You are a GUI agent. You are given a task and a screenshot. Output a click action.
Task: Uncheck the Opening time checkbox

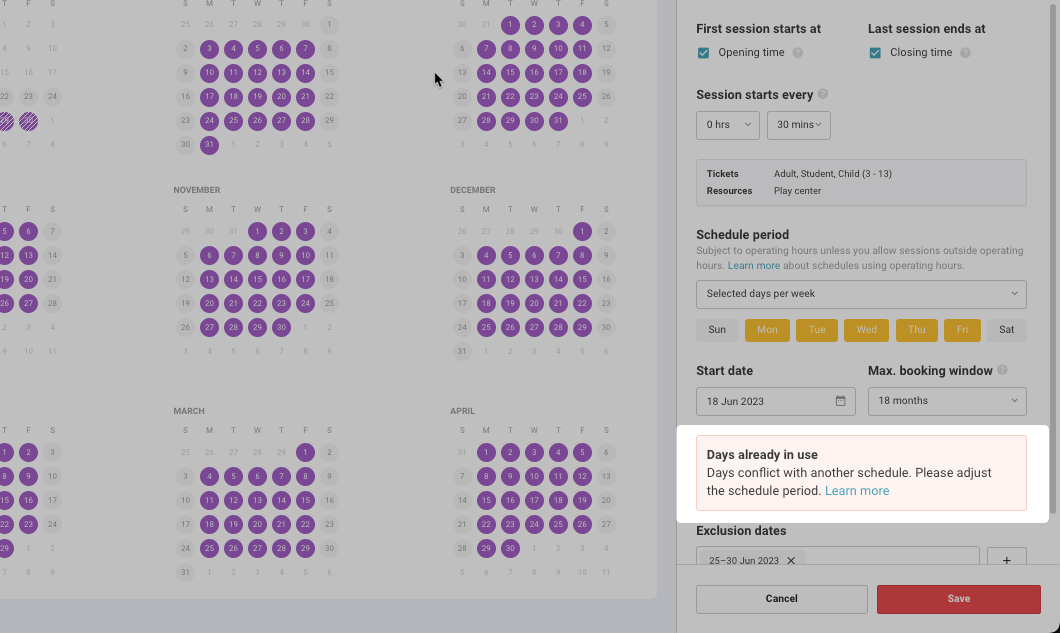704,53
